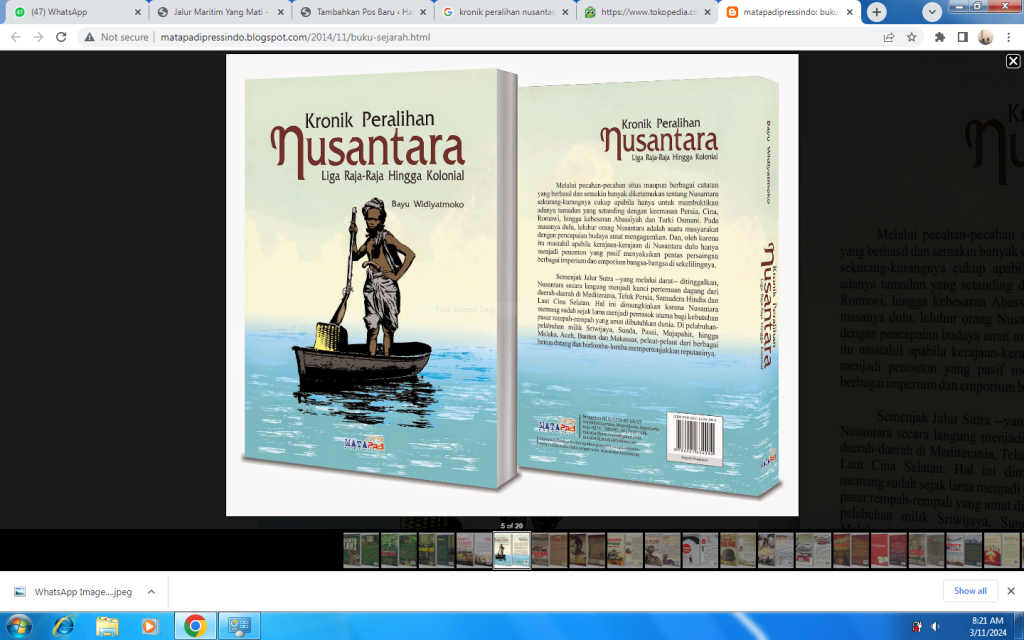The image size is (1024, 640).
Task: Reload the current page
Action: 61,37
